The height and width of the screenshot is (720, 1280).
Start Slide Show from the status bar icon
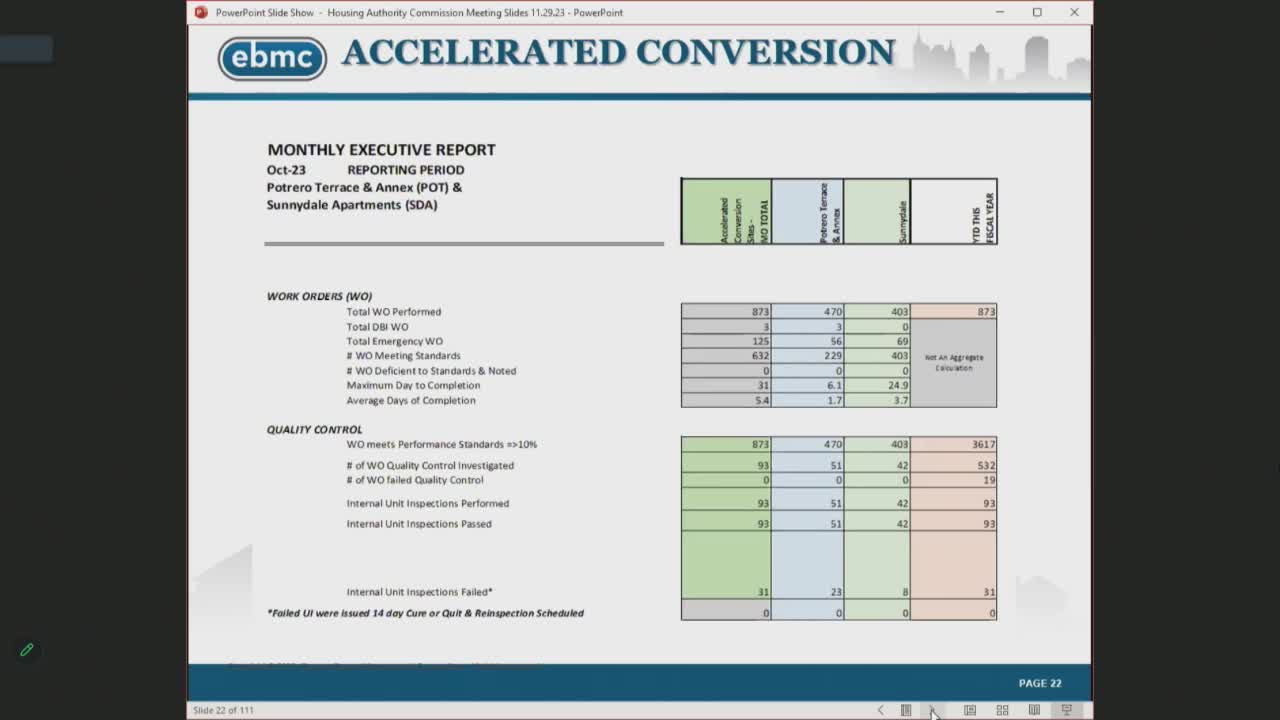[x=1066, y=710]
